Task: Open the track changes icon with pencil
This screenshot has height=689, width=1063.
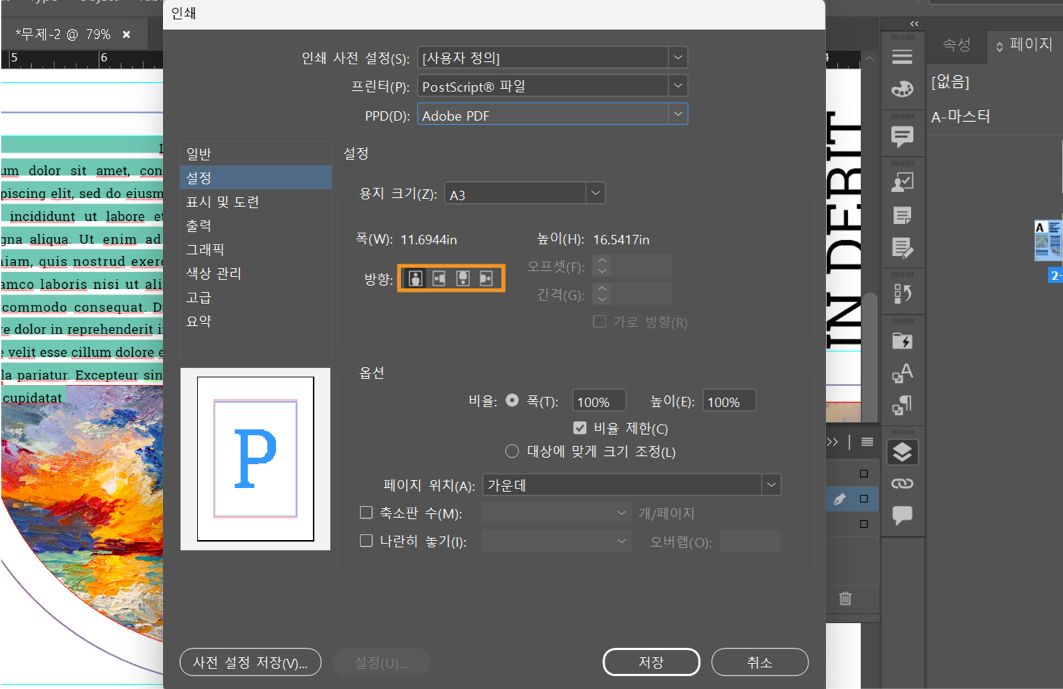Action: [x=902, y=248]
